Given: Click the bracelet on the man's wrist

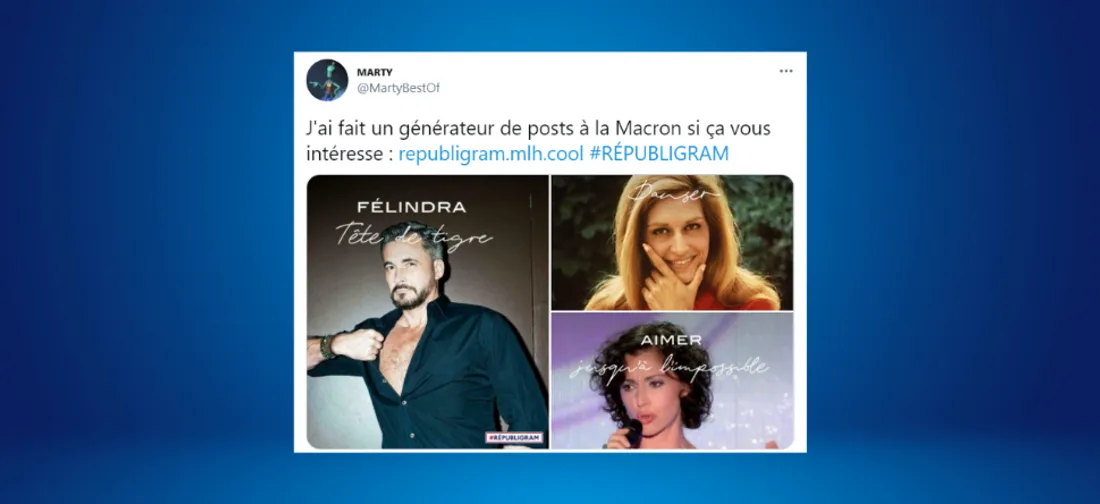Looking at the screenshot, I should coord(326,347).
